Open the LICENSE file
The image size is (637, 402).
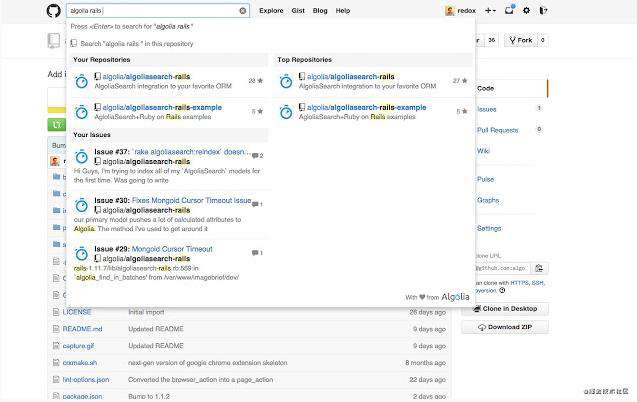click(x=77, y=312)
